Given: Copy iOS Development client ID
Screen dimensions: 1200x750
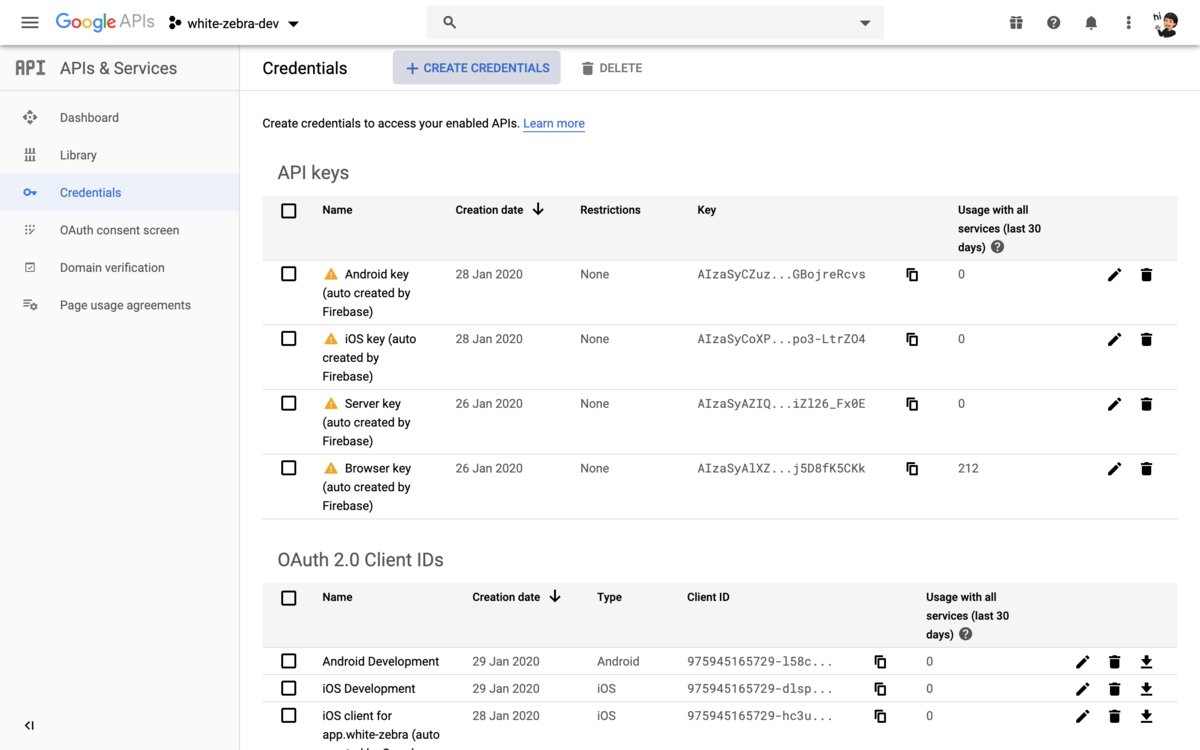Looking at the screenshot, I should (x=880, y=688).
